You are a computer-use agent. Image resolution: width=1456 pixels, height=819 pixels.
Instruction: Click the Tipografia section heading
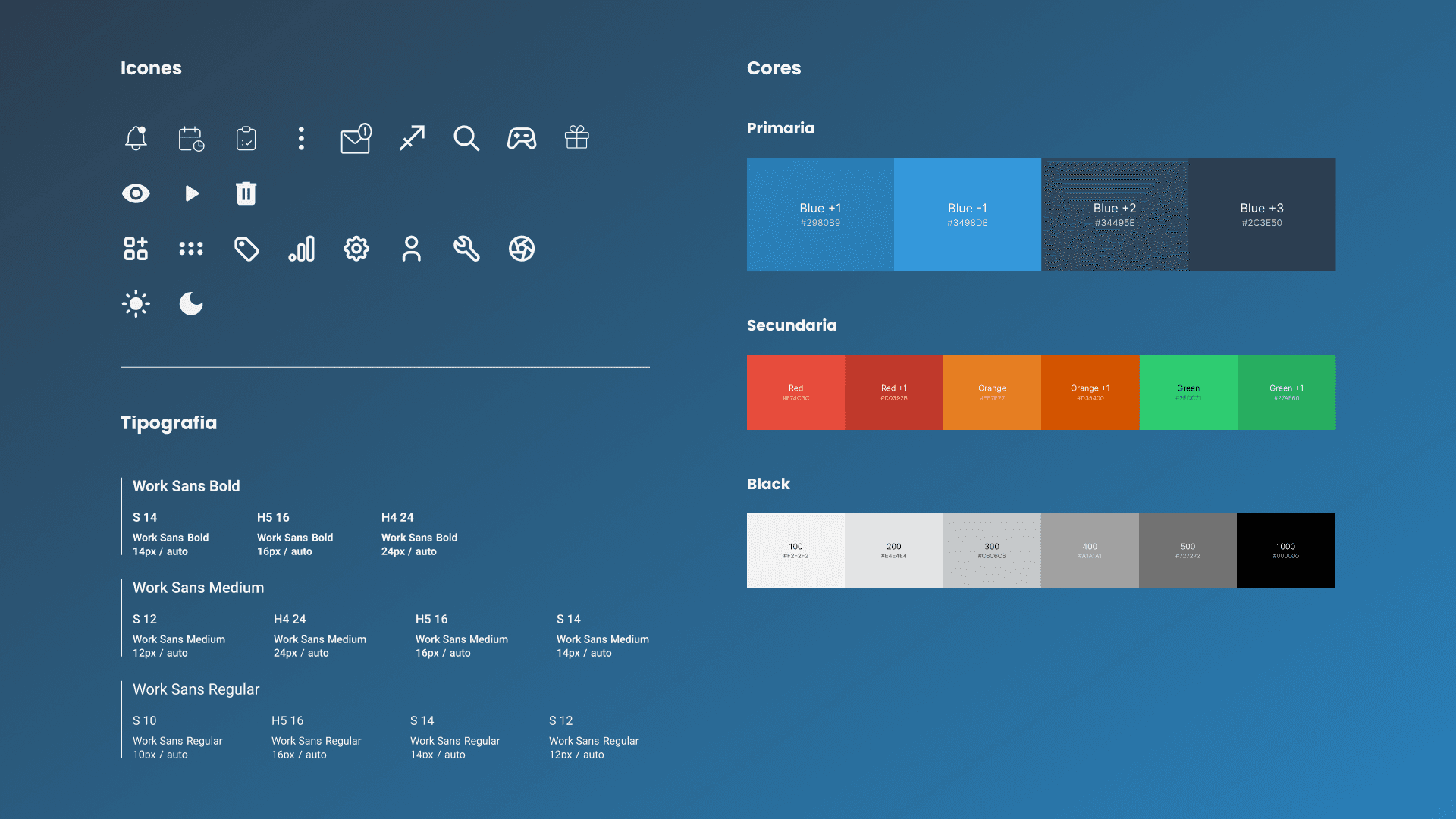pos(168,422)
